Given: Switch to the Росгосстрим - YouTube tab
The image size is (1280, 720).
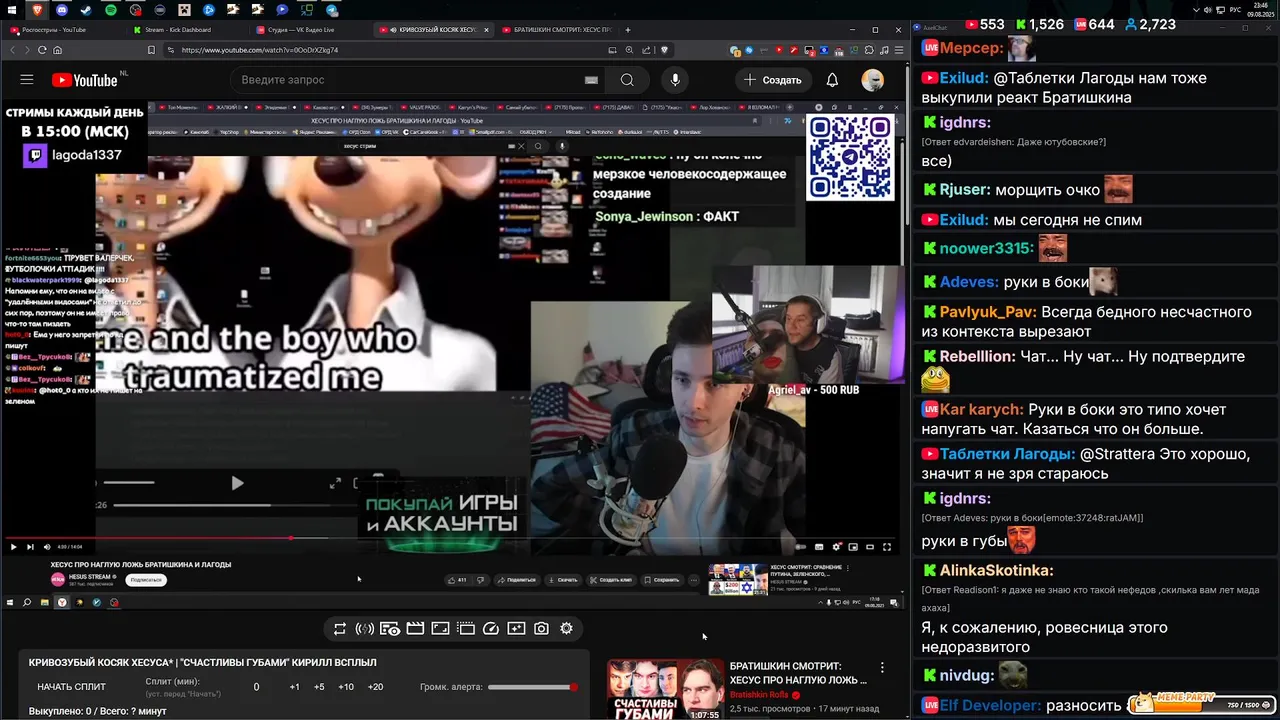Looking at the screenshot, I should pyautogui.click(x=61, y=30).
